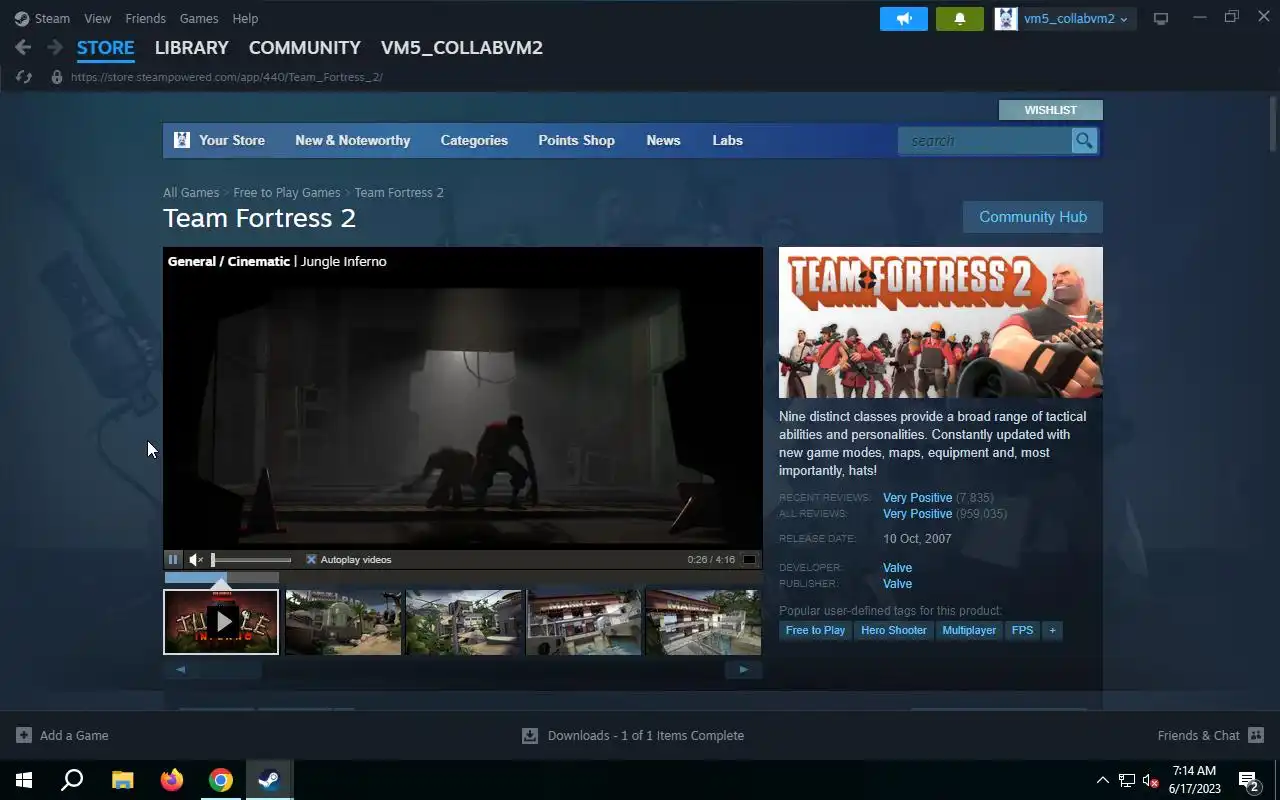This screenshot has width=1280, height=800.
Task: Open the Downloads status icon
Action: [x=530, y=735]
